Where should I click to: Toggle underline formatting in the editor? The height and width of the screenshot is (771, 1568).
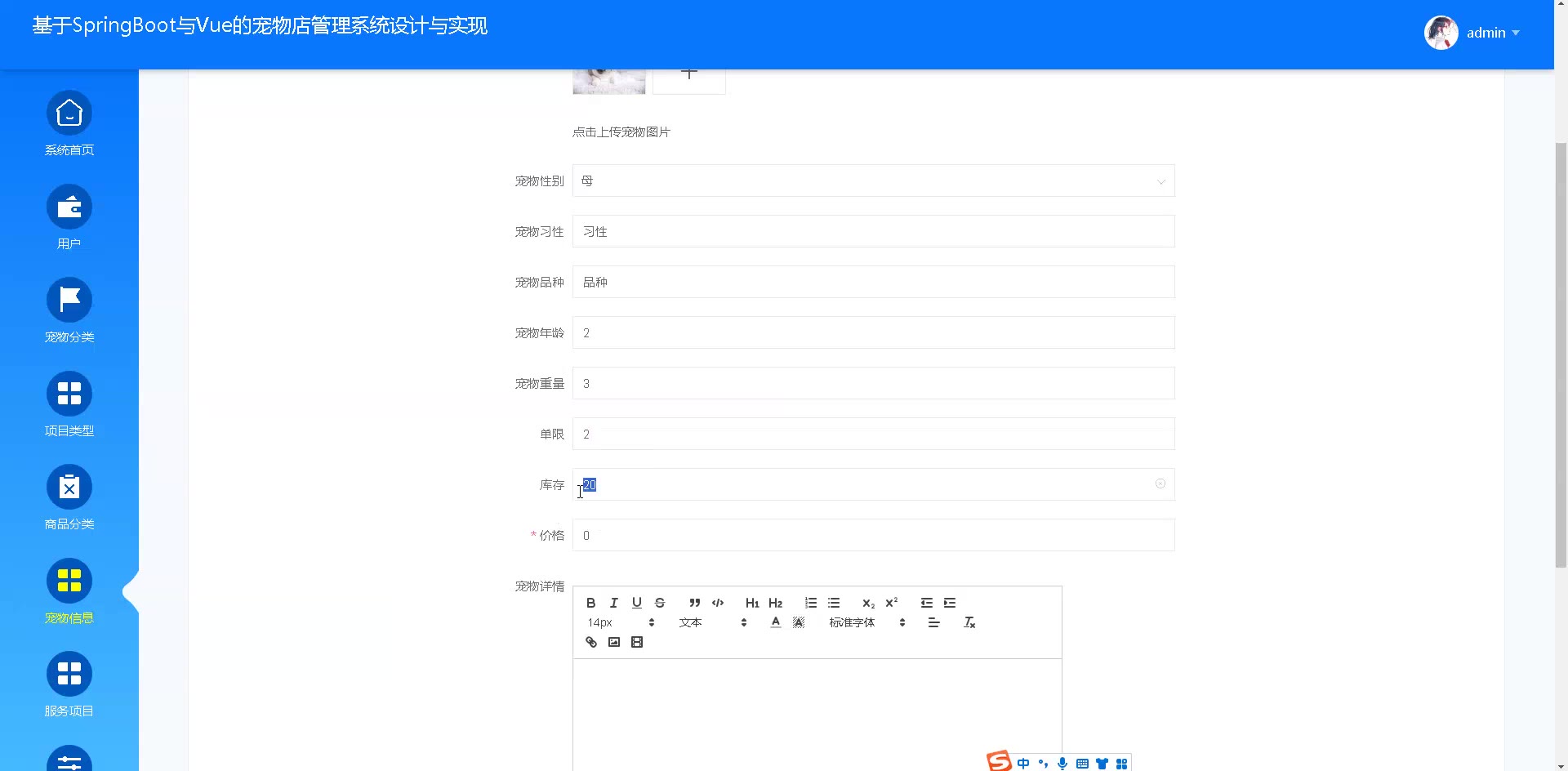(x=637, y=603)
